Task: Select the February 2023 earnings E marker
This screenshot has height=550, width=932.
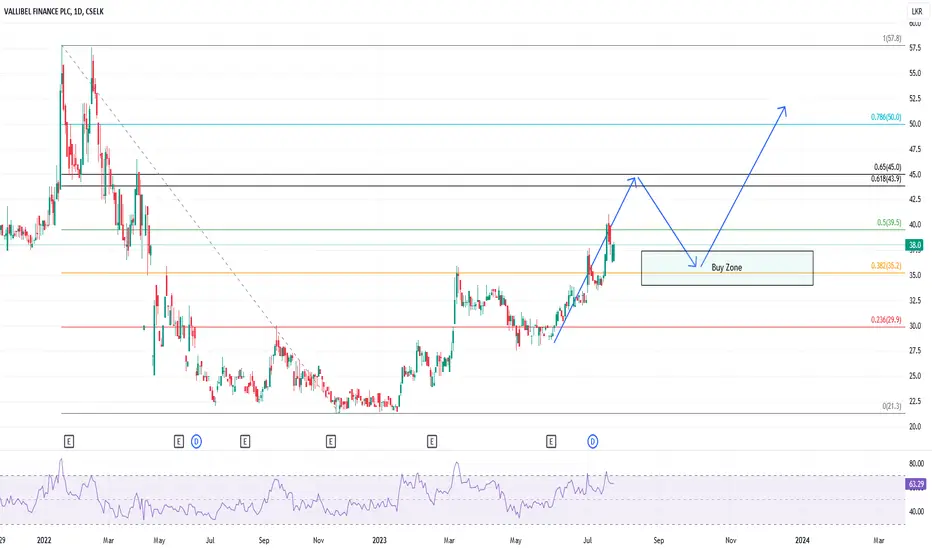Action: coord(432,441)
